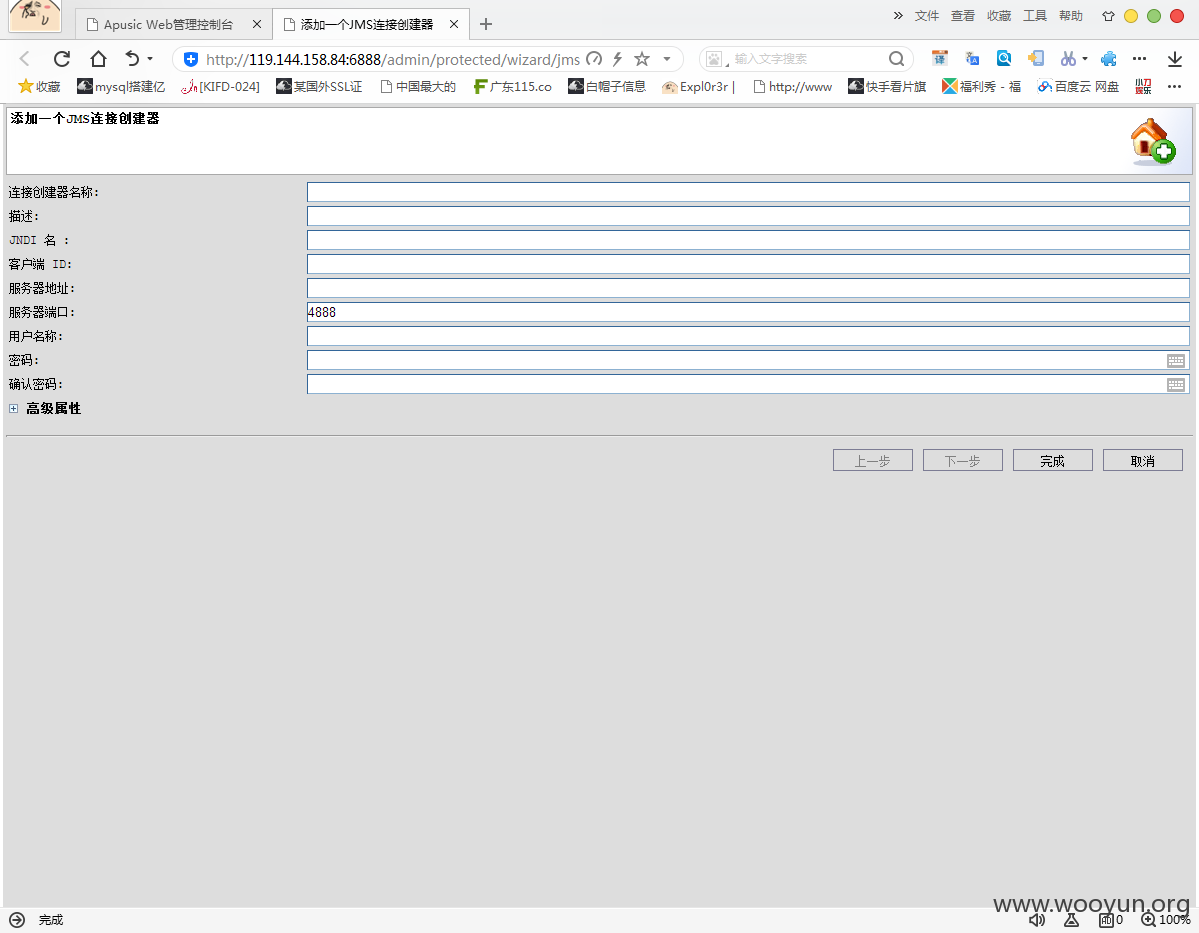Switch to the Apusic Web管理控制台 tab
Screen dimensions: 1199x933
(168, 24)
